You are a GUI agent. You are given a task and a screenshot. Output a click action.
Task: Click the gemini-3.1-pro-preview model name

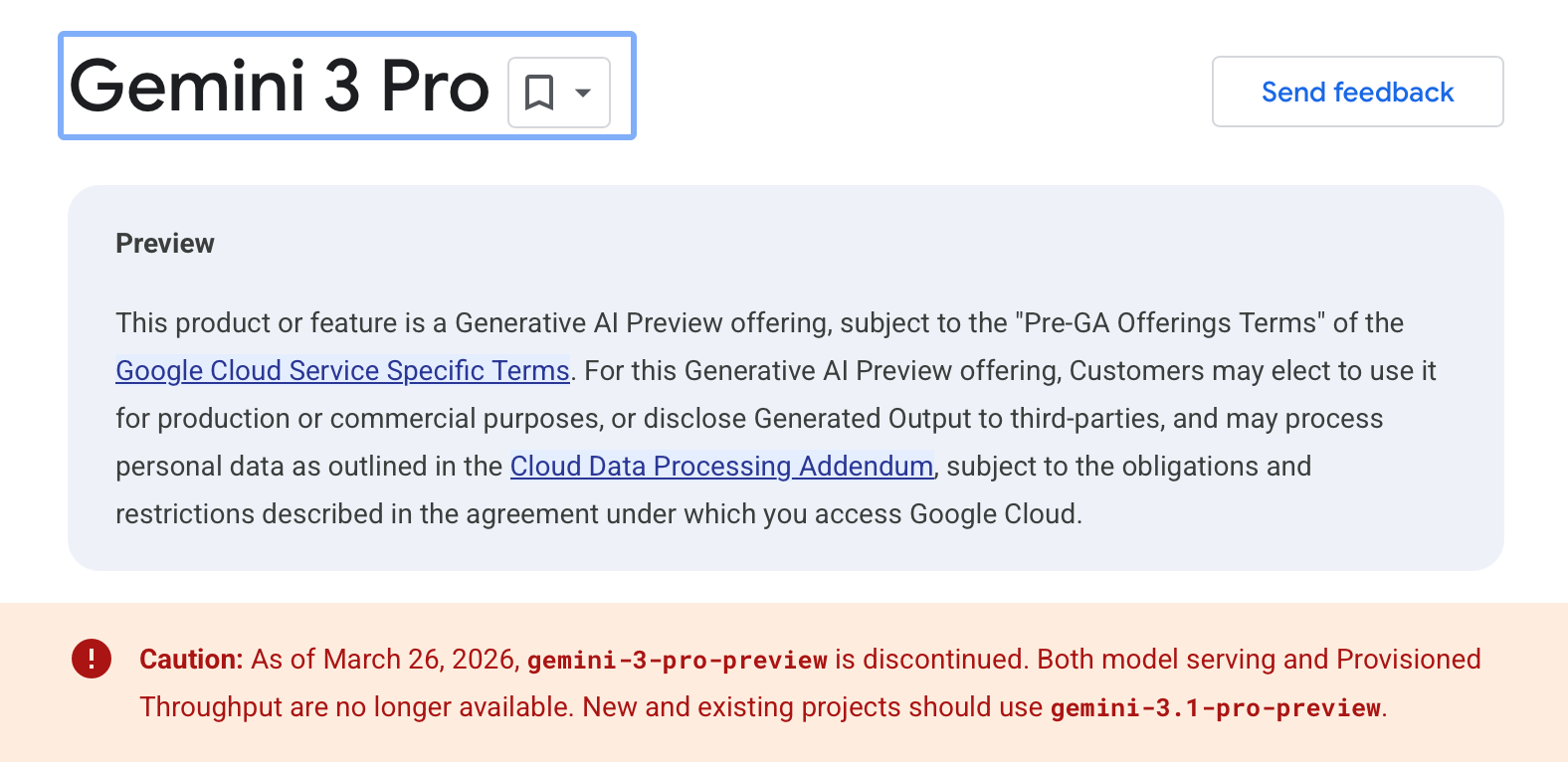[x=1215, y=707]
